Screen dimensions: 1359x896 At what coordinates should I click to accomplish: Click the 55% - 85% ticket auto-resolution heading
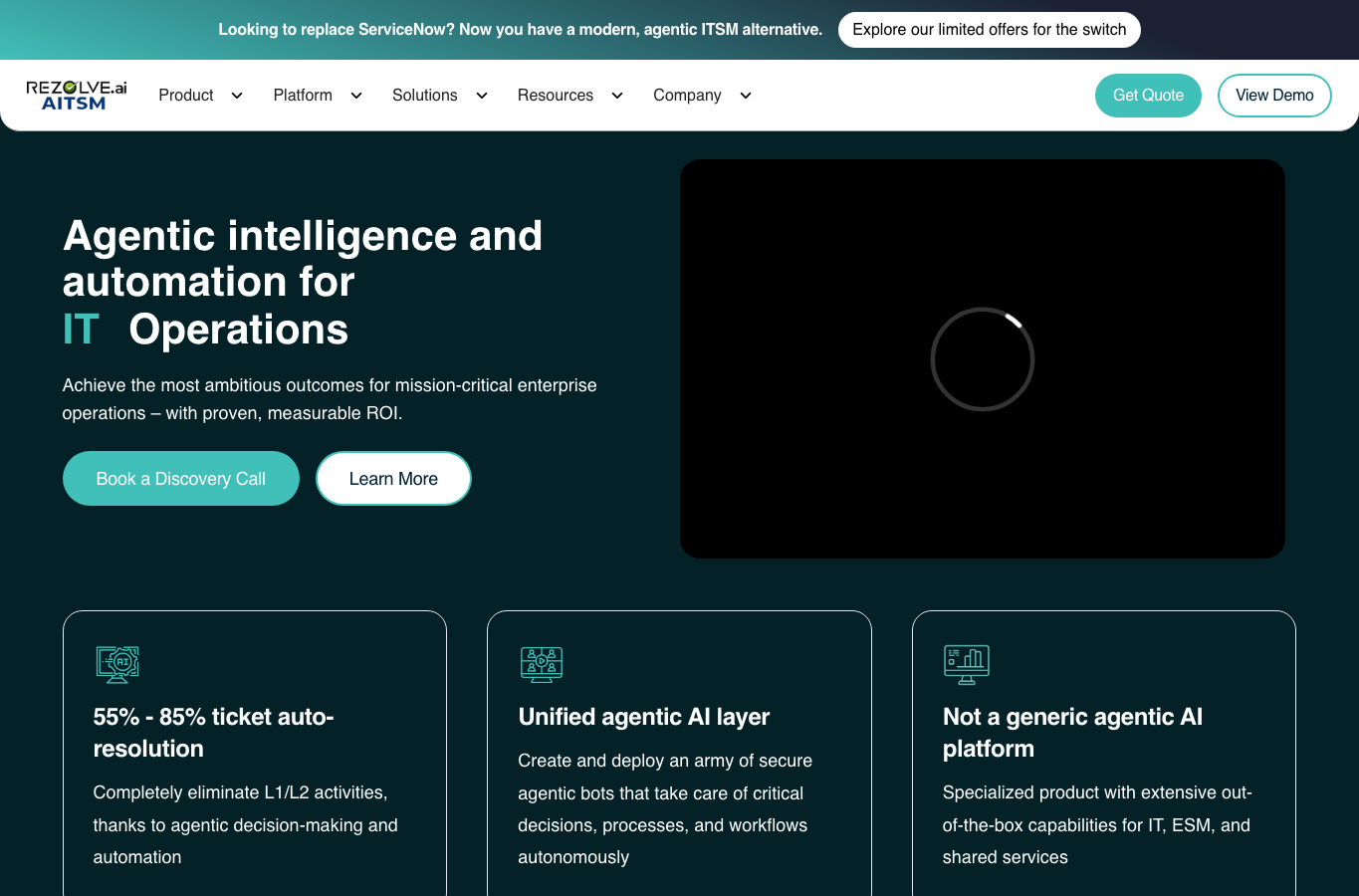click(x=214, y=733)
